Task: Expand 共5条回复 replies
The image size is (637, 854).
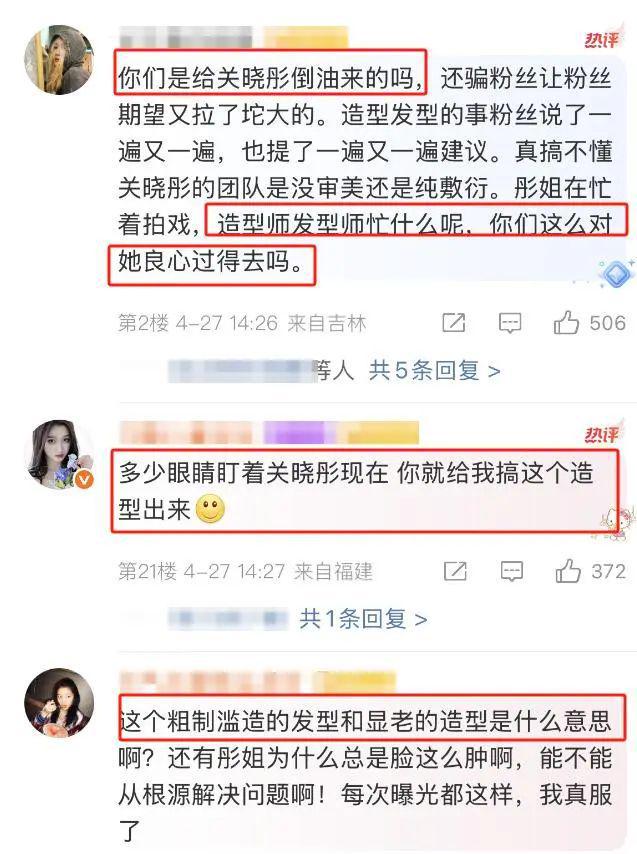Action: pos(434,371)
